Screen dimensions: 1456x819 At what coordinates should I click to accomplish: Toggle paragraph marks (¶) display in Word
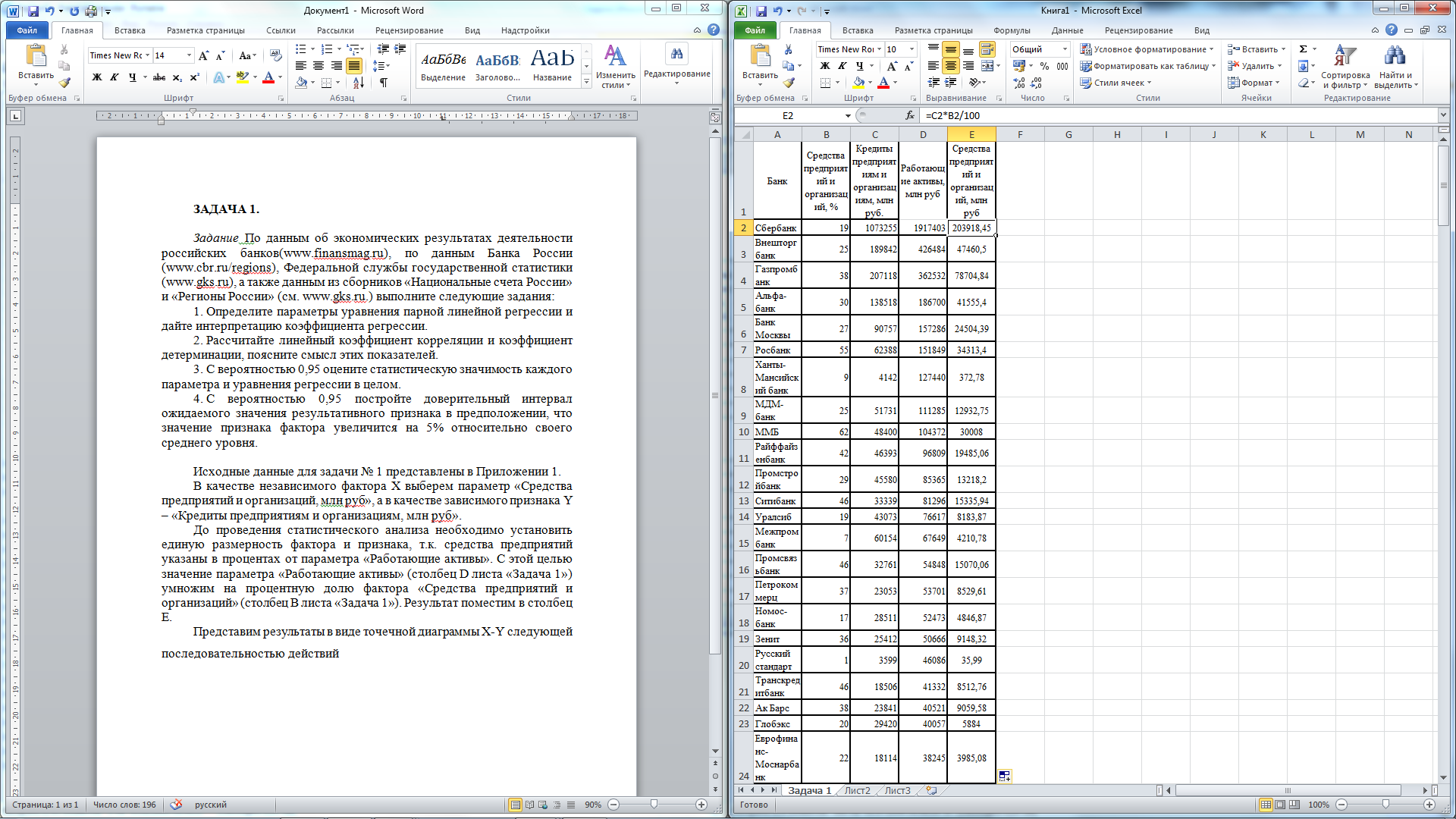click(383, 83)
